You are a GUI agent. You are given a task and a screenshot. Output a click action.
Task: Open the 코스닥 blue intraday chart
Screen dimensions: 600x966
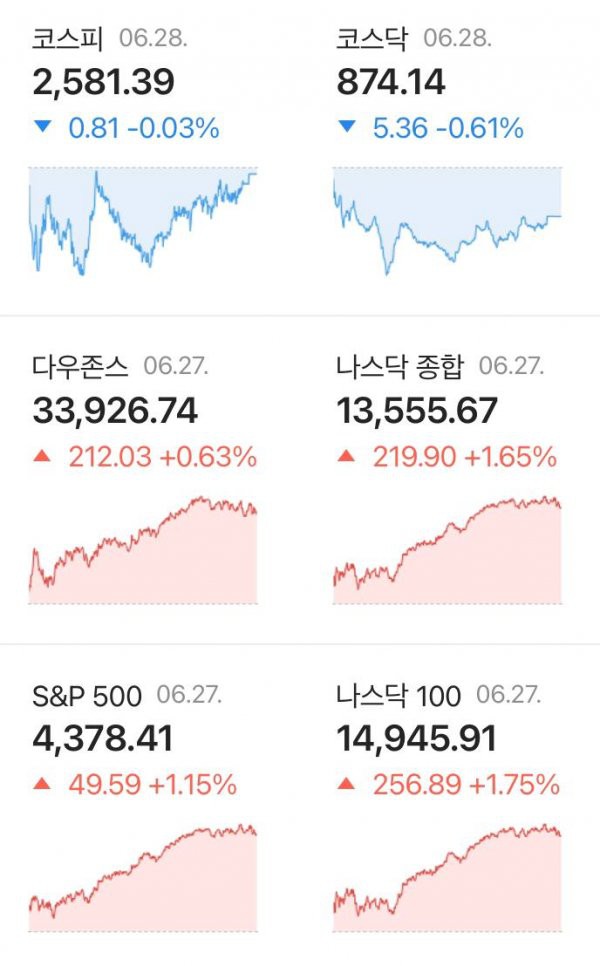[x=447, y=221]
